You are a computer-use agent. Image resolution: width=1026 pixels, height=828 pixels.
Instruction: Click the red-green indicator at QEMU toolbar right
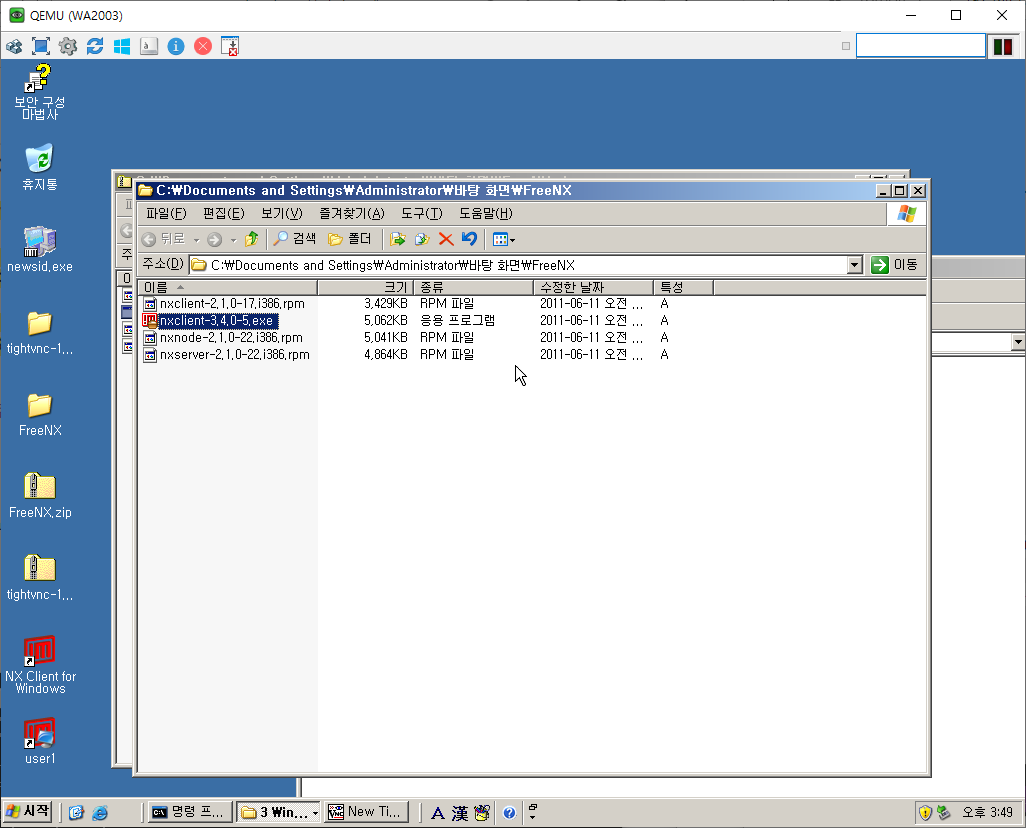[x=1003, y=46]
